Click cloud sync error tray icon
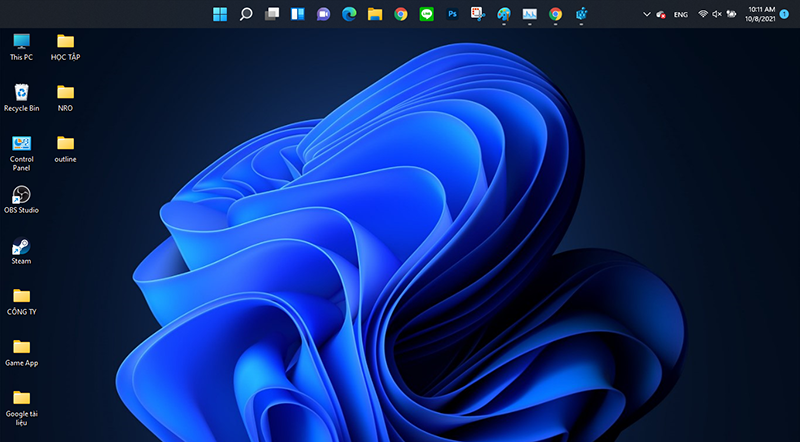 [661, 15]
